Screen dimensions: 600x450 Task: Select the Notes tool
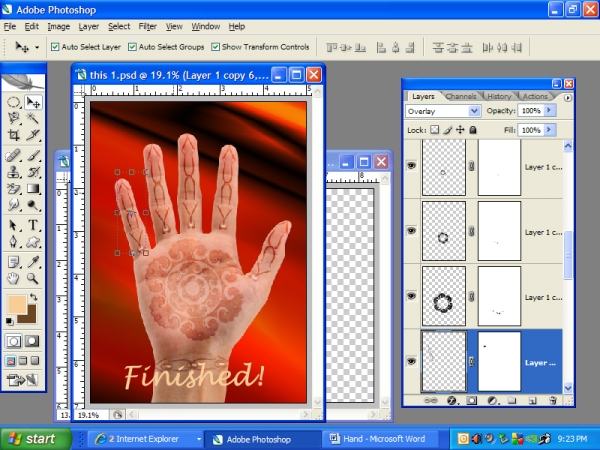click(14, 262)
